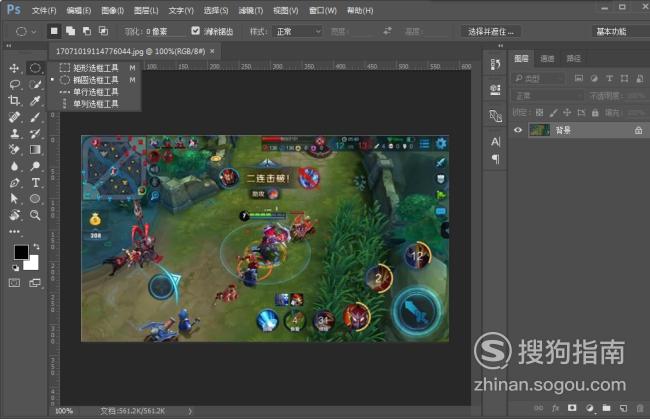Select the History Brush tool
Viewport: 650px width, 419px height.
[35, 133]
